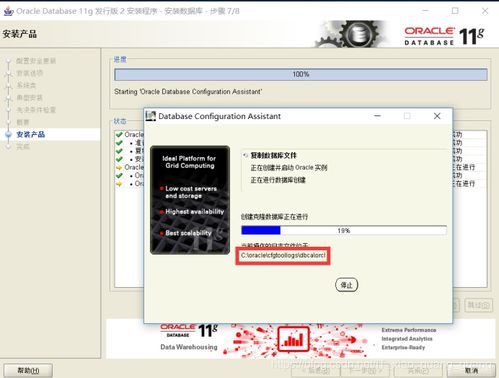Select the 安装产品 step in sidebar
The image size is (499, 378).
[x=30, y=134]
